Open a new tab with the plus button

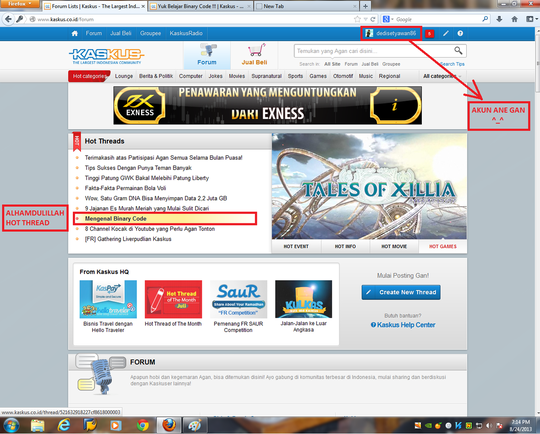(x=365, y=6)
